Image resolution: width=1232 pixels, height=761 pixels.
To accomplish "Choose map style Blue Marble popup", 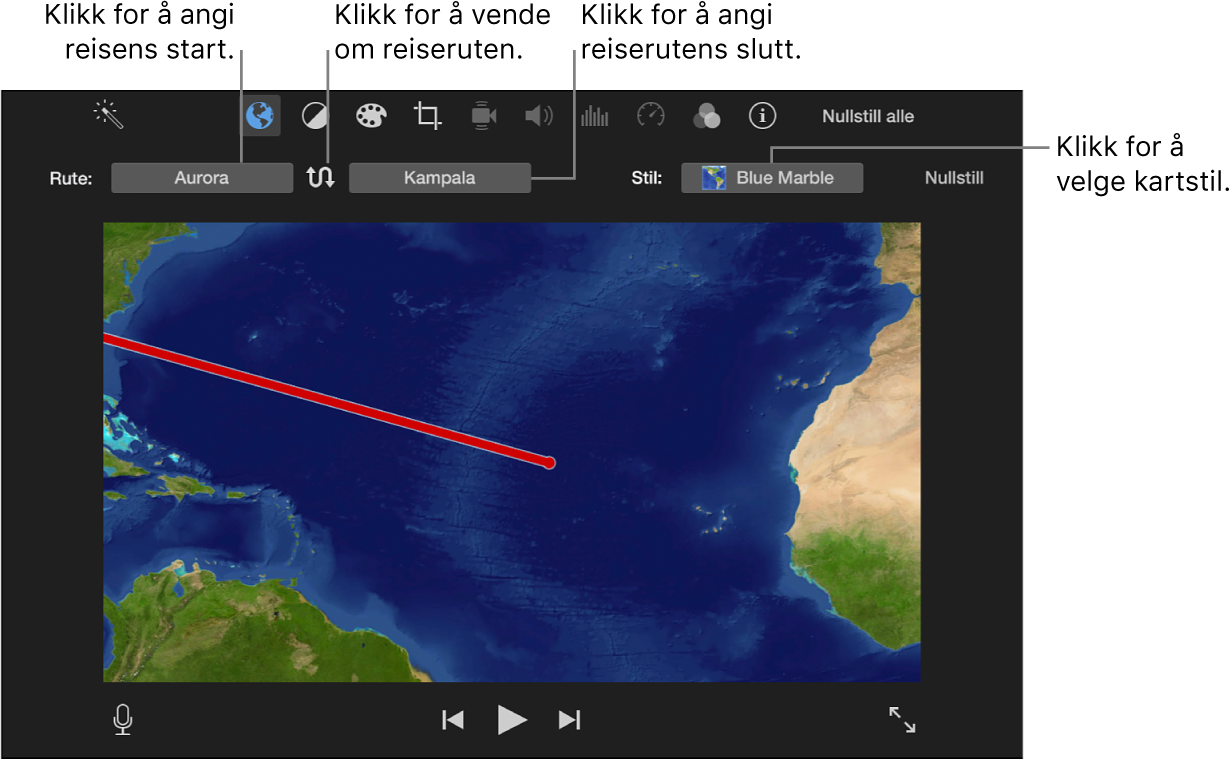I will pyautogui.click(x=772, y=178).
